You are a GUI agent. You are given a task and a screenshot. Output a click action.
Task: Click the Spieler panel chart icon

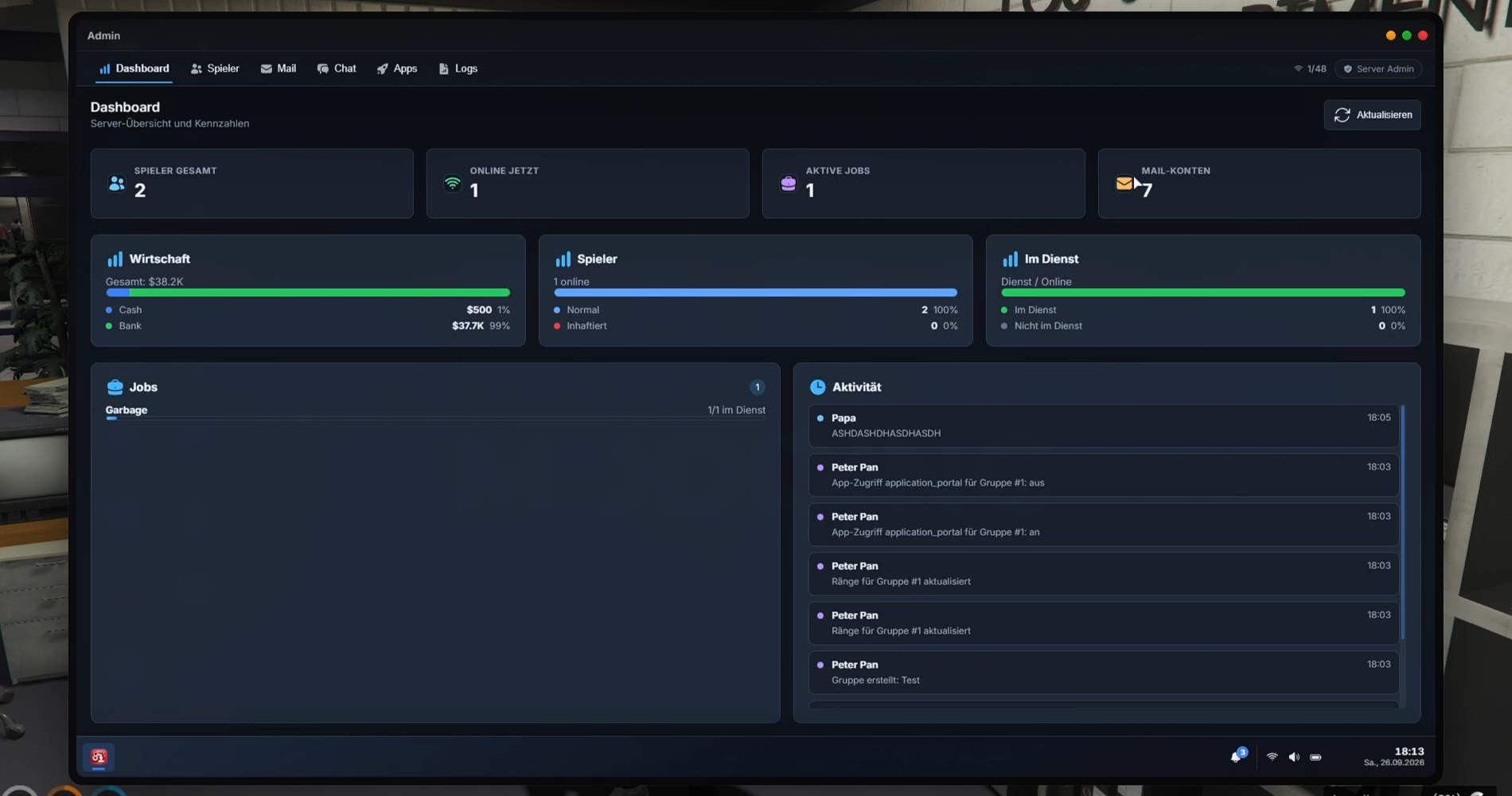click(x=563, y=259)
